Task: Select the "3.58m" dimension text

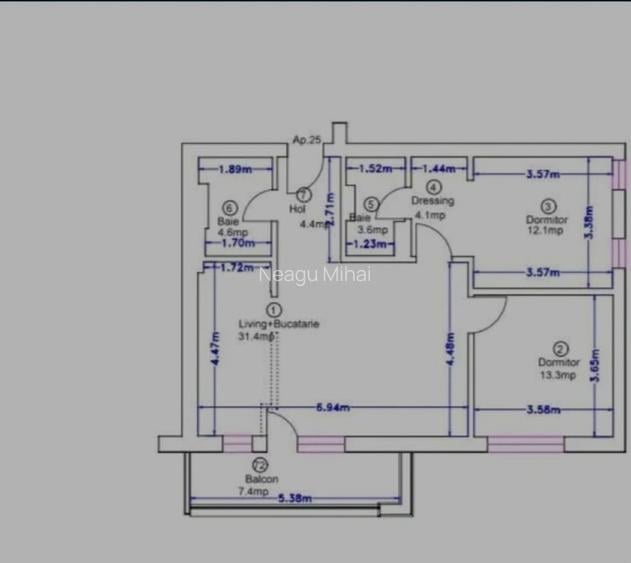Action: pos(543,410)
